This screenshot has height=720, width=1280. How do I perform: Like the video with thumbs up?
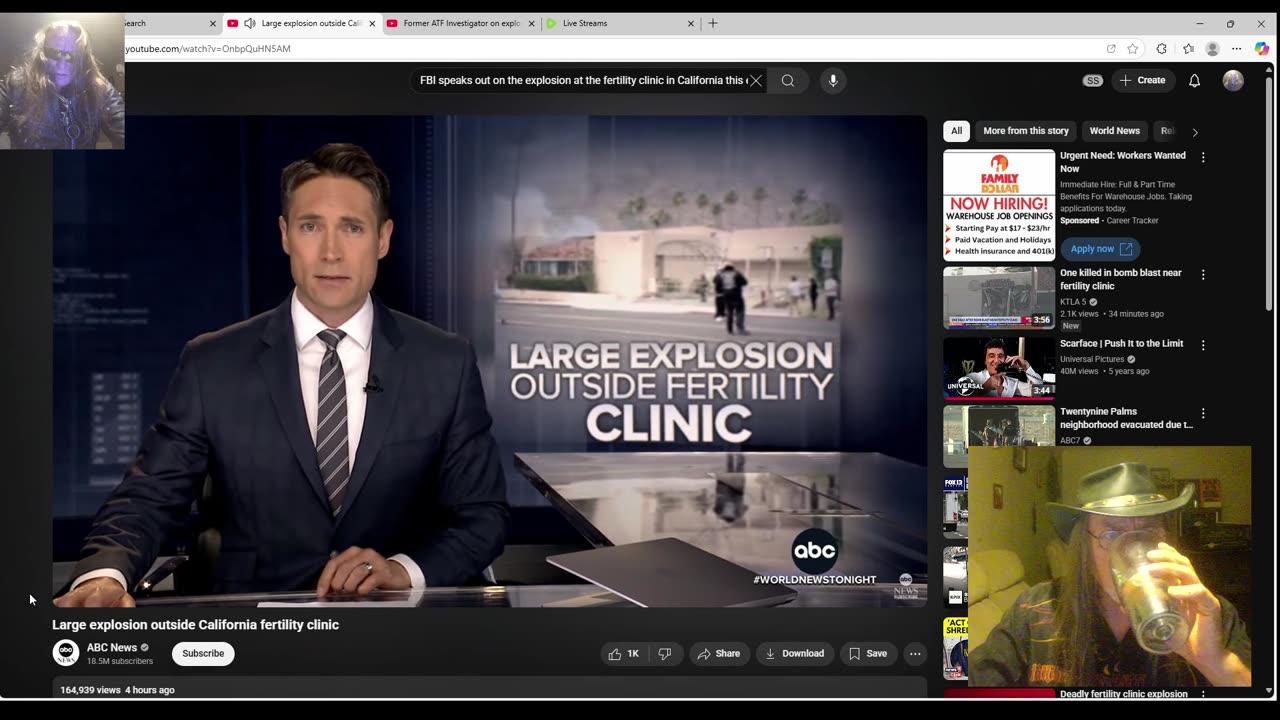(623, 654)
